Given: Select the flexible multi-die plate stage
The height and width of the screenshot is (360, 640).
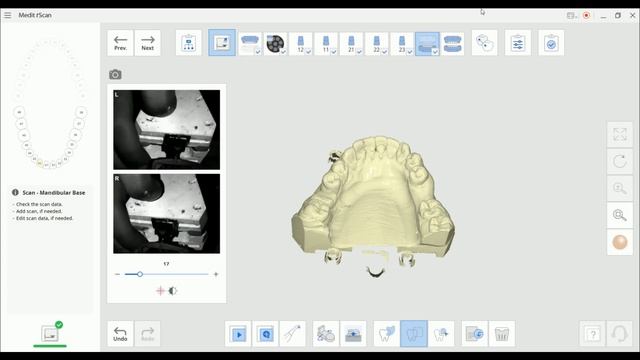Looking at the screenshot, I should [x=275, y=44].
